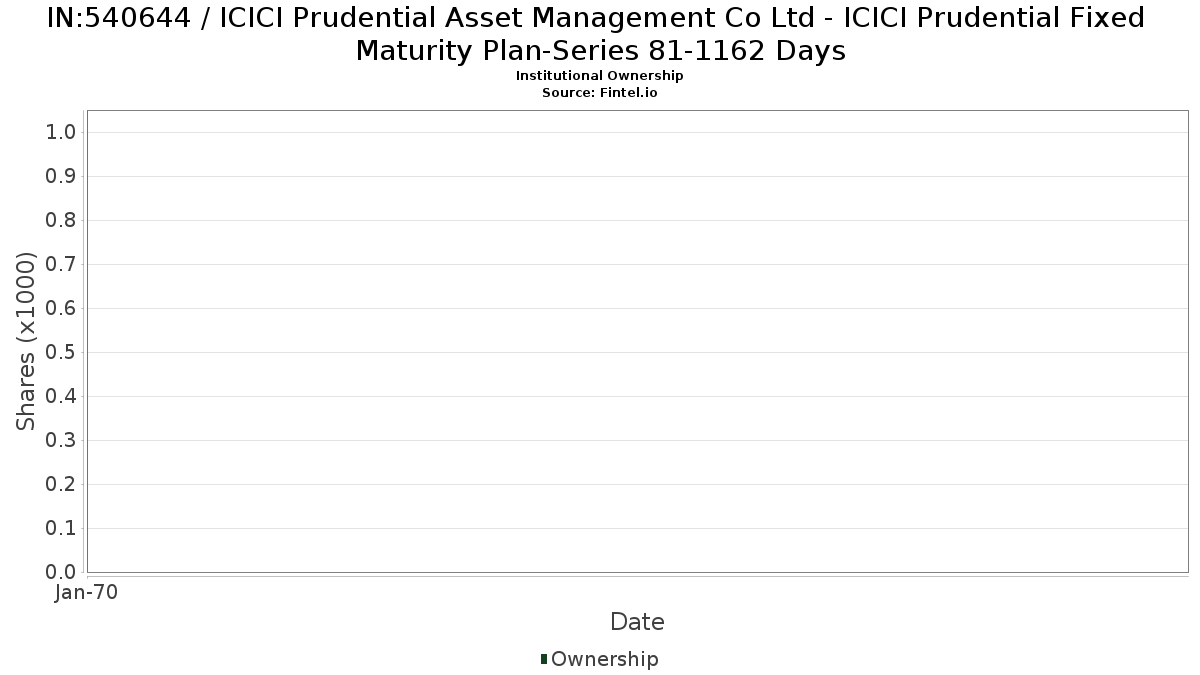Click the Jan-70 date axis label

(x=87, y=593)
